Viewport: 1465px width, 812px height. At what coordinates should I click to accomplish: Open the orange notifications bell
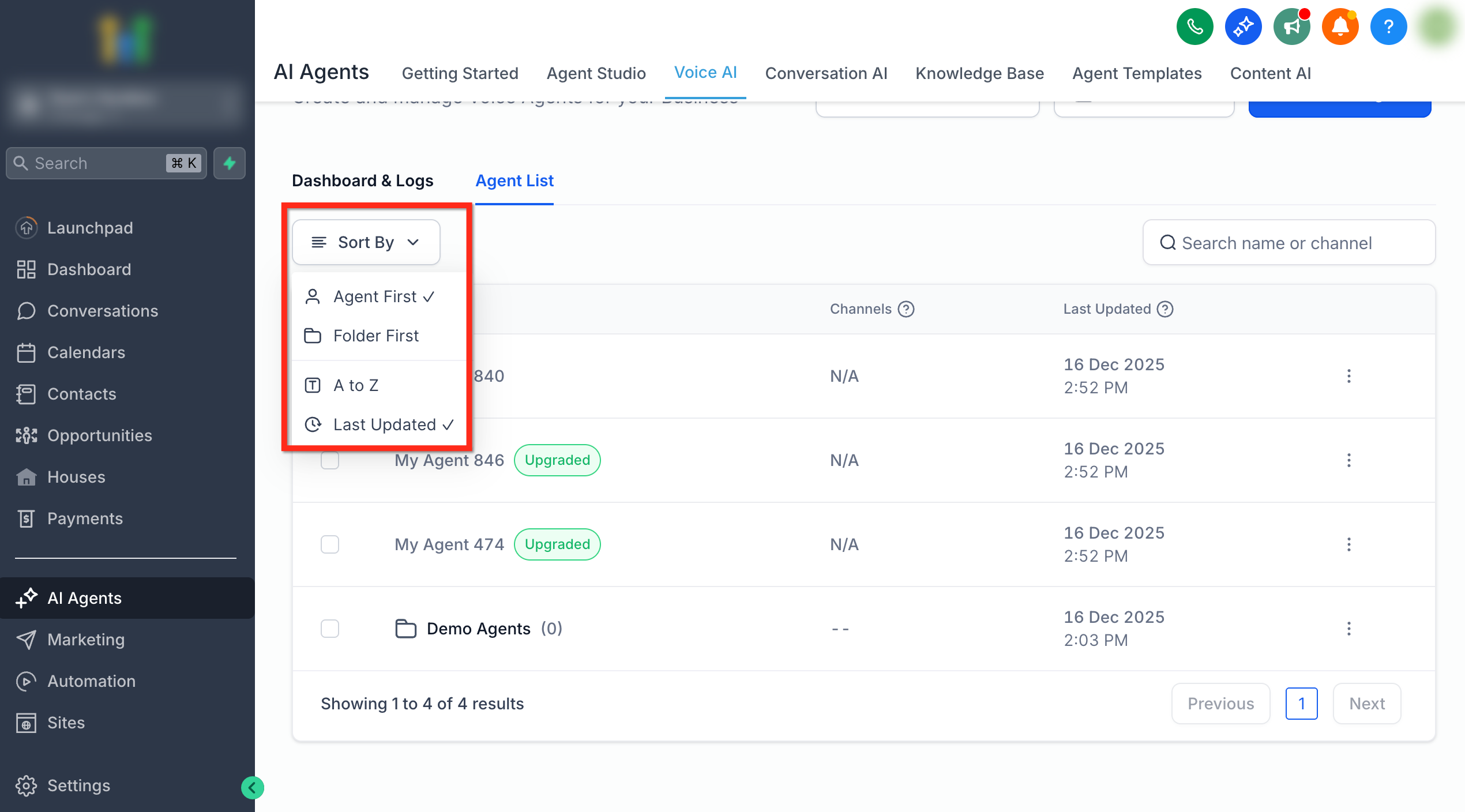[1340, 27]
